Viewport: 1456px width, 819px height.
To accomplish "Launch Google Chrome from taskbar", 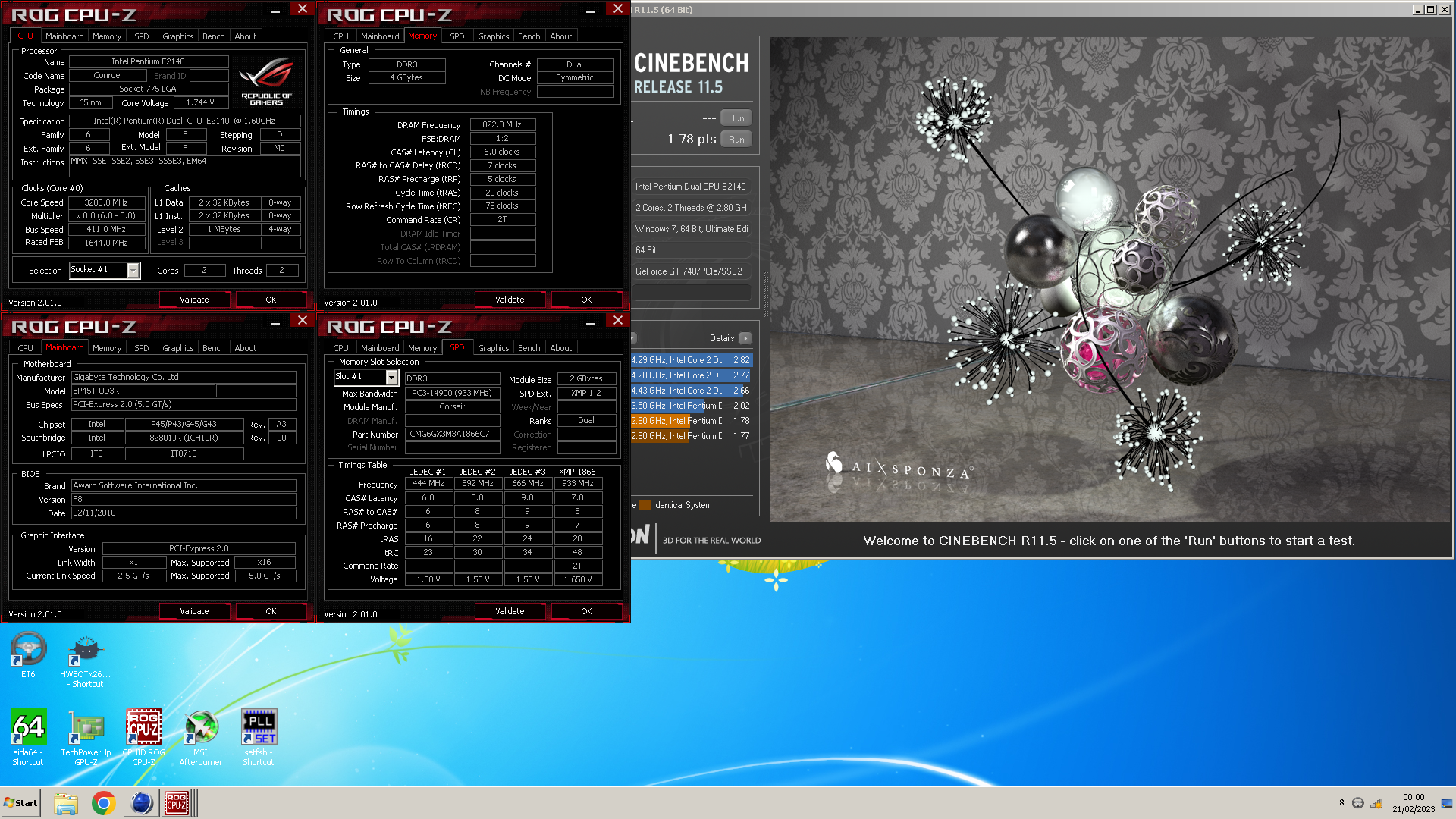I will coord(103,803).
